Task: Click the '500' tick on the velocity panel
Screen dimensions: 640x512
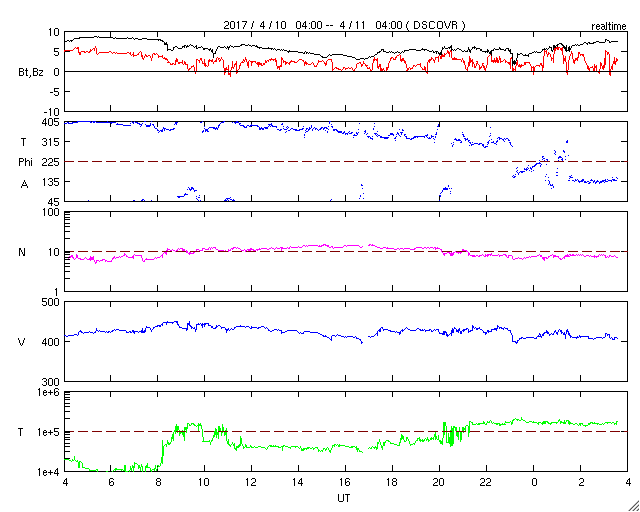Action: pos(51,302)
